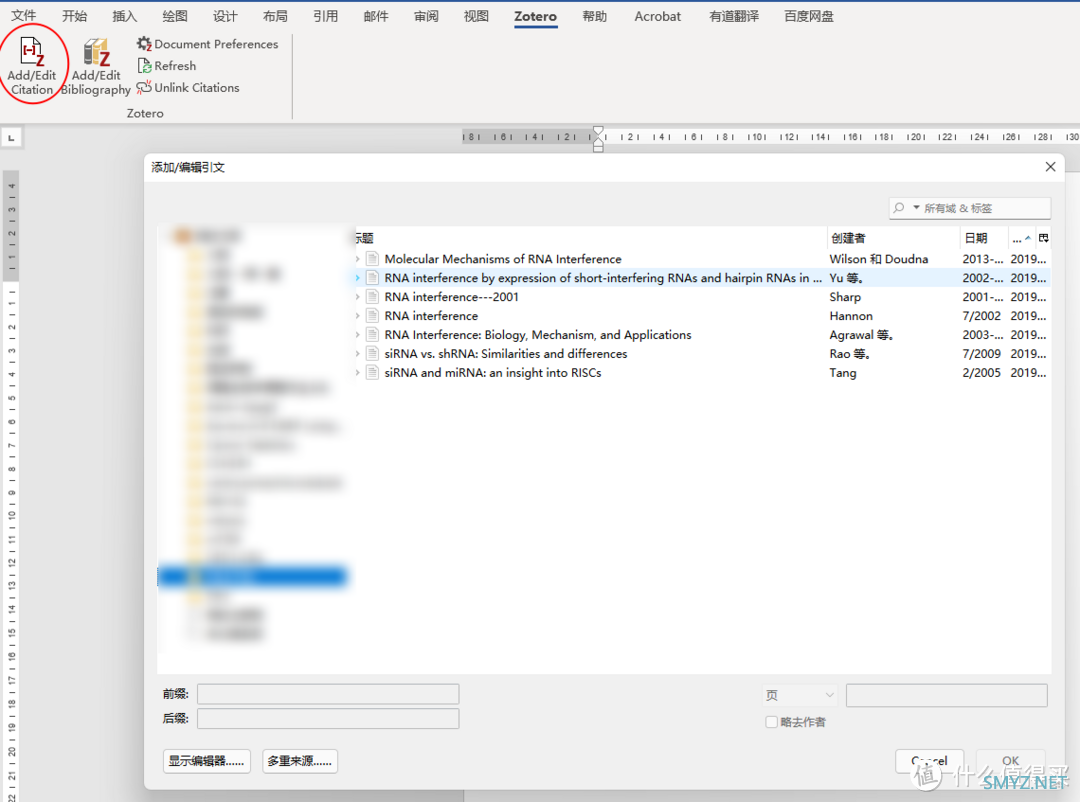Click document icon of Molecular Mechanisms row
1080x802 pixels.
372,259
